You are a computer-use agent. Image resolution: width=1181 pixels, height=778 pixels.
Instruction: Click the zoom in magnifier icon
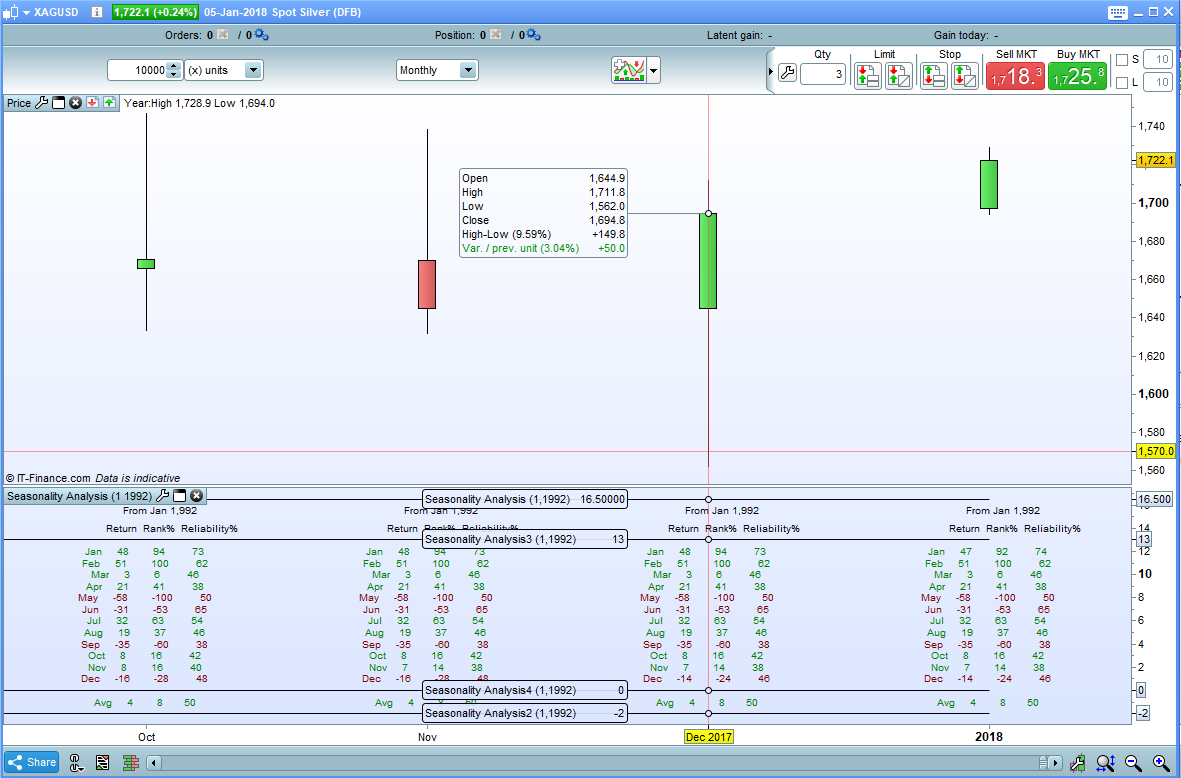pos(1160,763)
